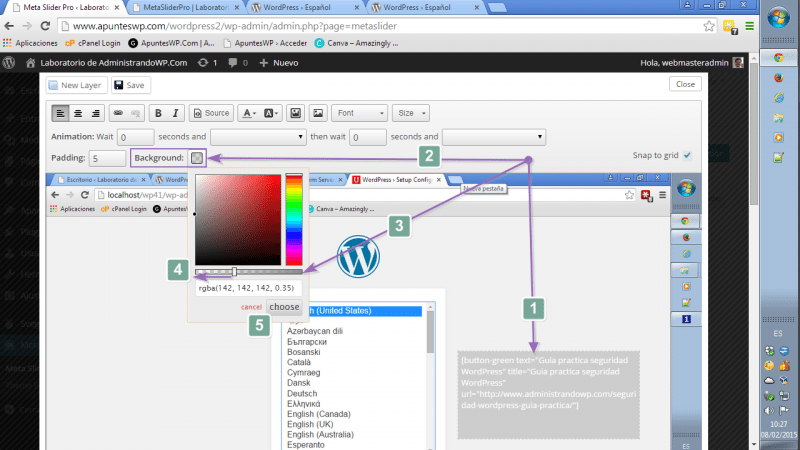The width and height of the screenshot is (800, 450).
Task: Bookmark this page with star icon
Action: point(709,26)
